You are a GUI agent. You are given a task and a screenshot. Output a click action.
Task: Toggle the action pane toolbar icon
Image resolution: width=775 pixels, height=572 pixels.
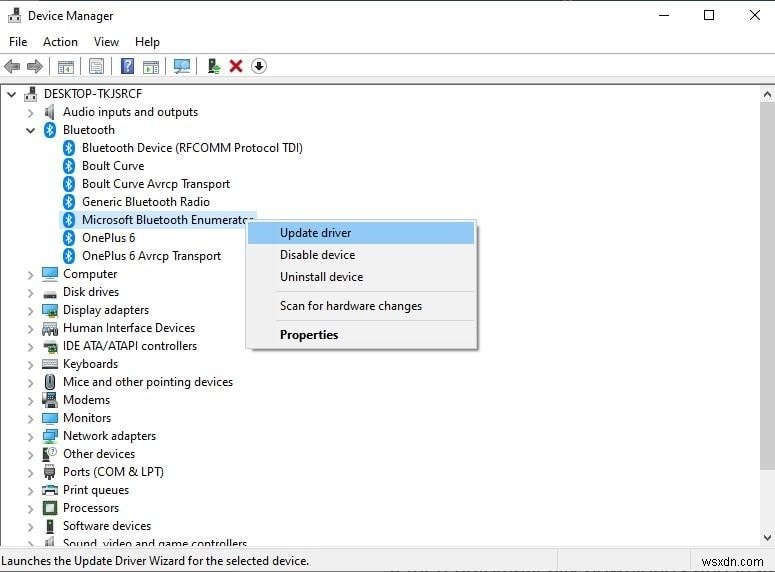[x=151, y=66]
